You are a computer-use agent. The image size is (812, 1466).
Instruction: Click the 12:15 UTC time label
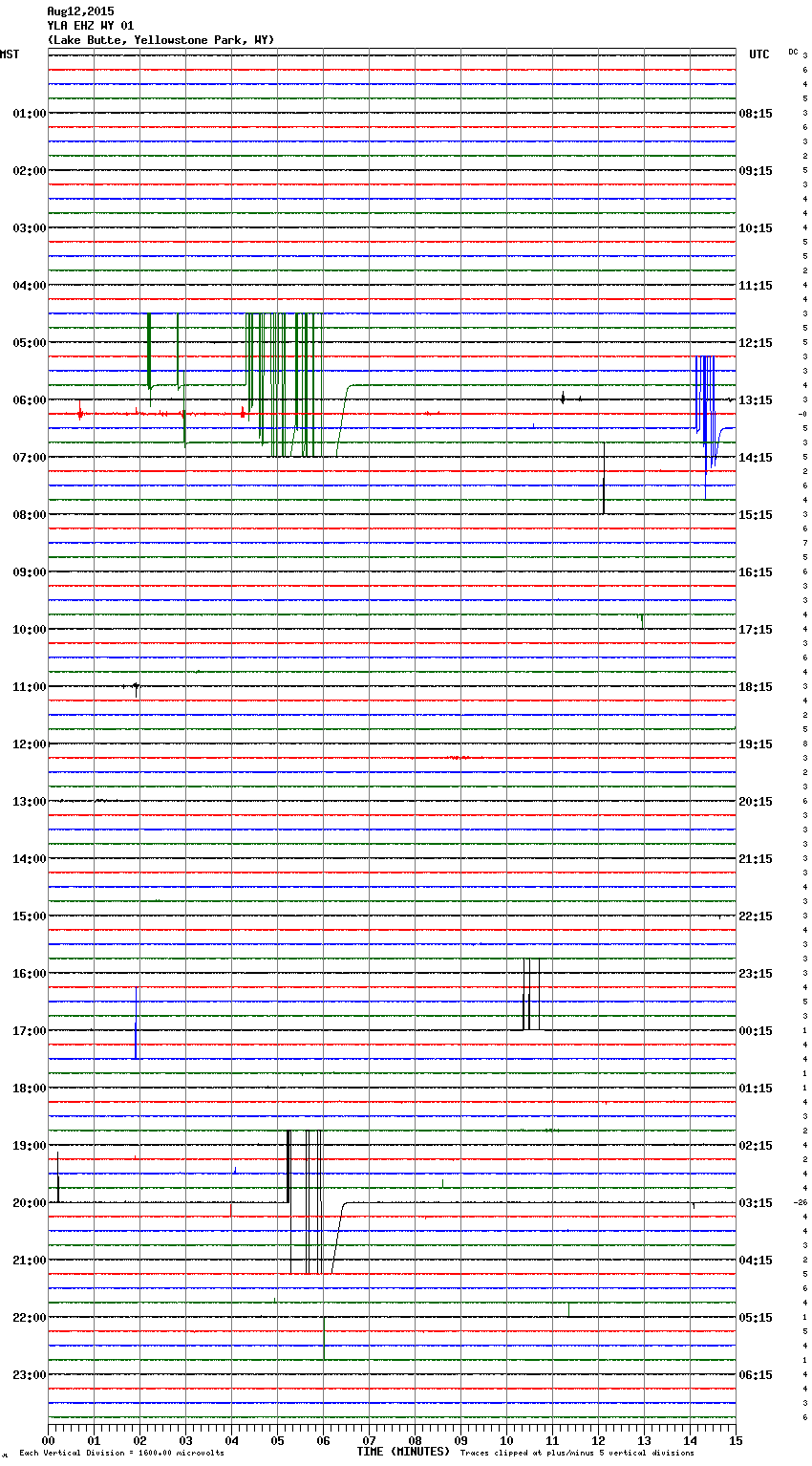coord(756,343)
